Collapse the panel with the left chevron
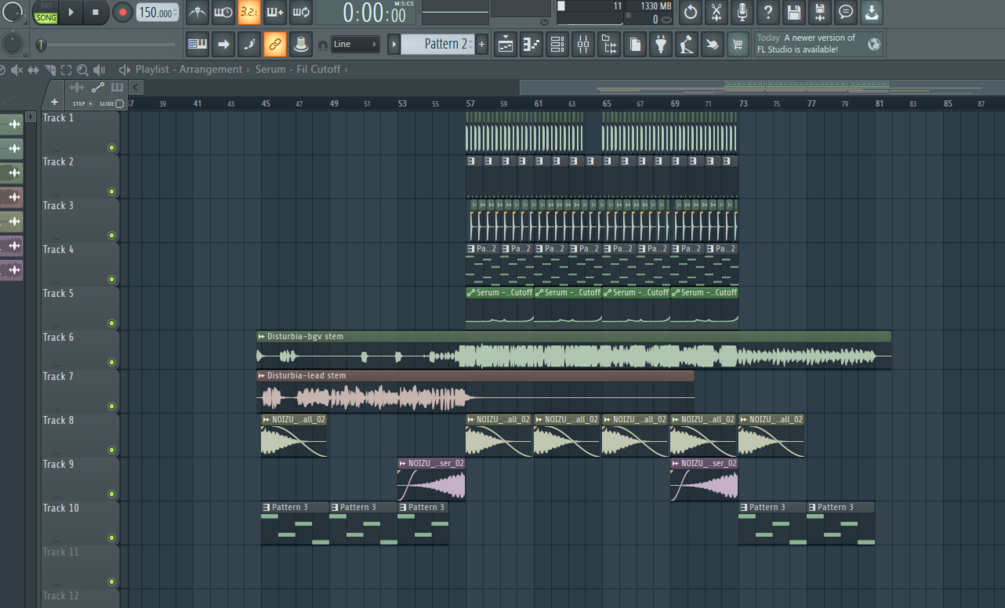The width and height of the screenshot is (1005, 608). pyautogui.click(x=136, y=87)
